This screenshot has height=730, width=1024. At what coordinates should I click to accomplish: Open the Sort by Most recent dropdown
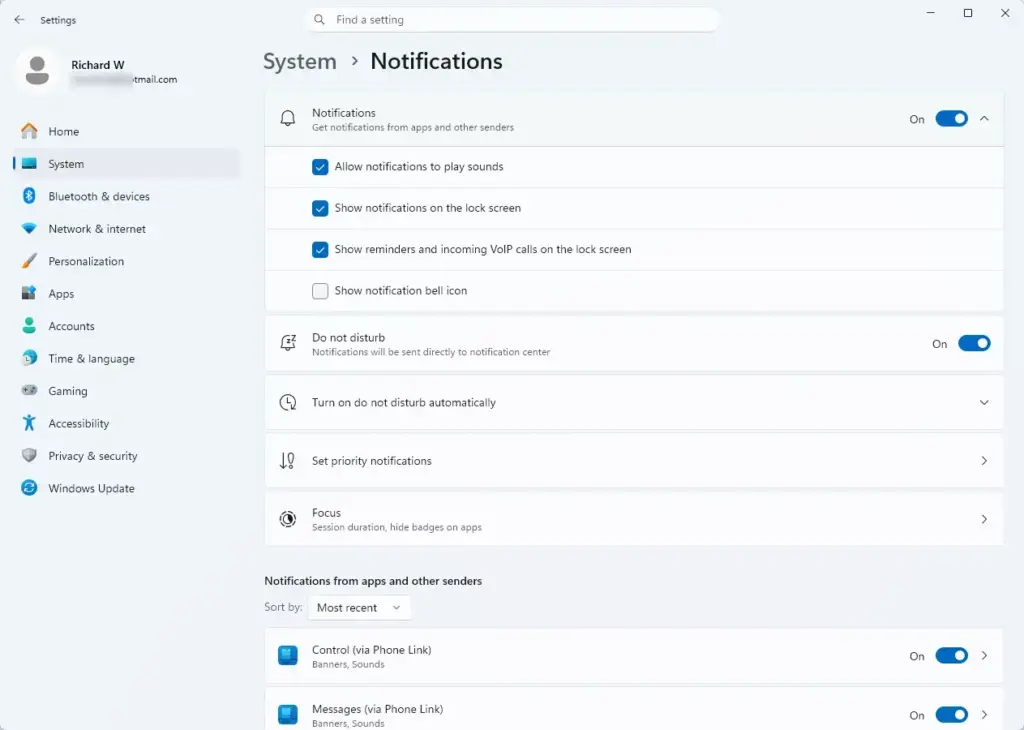(359, 607)
